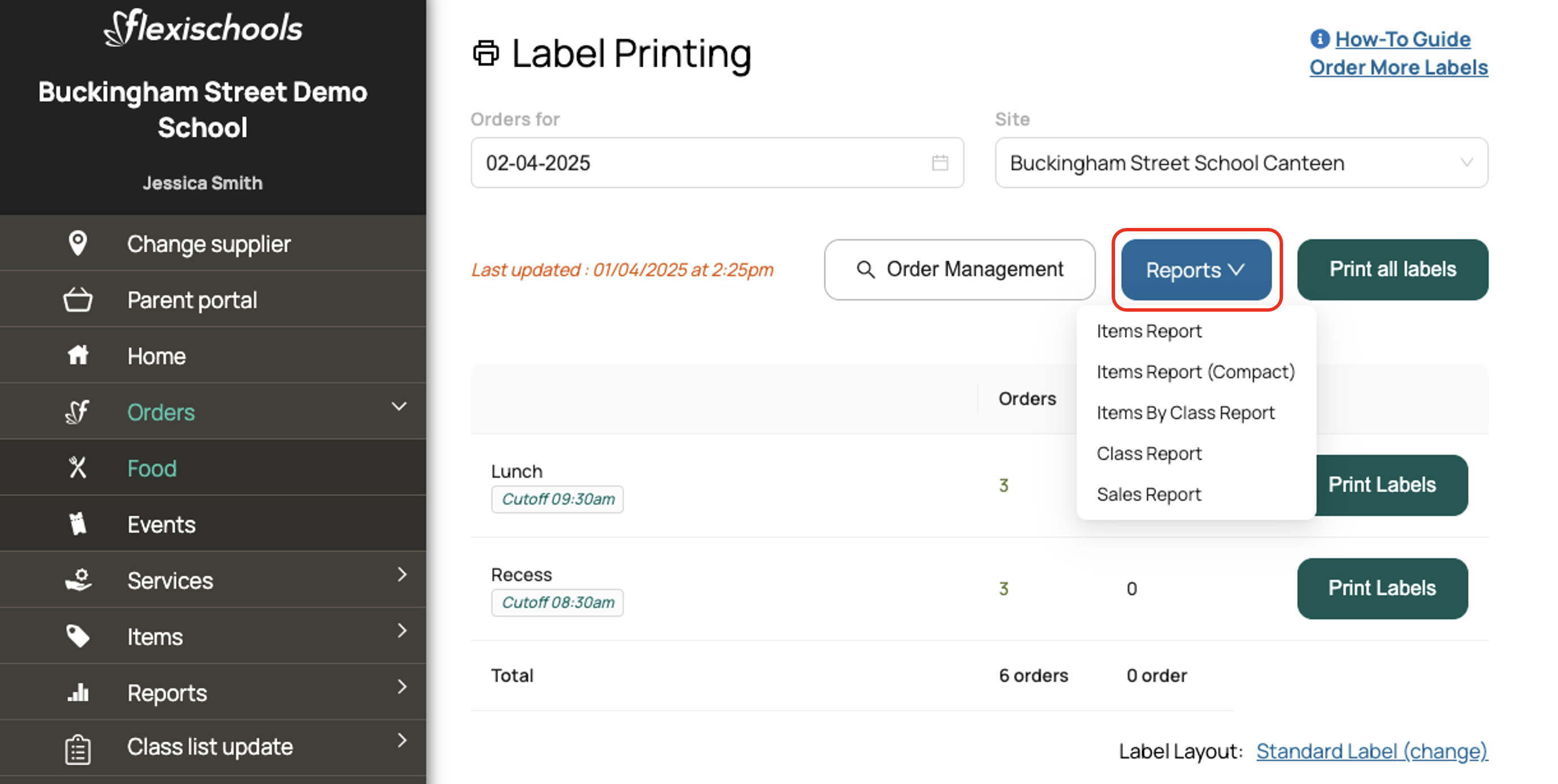Click the basket Parent portal icon
The image size is (1558, 784).
78,300
